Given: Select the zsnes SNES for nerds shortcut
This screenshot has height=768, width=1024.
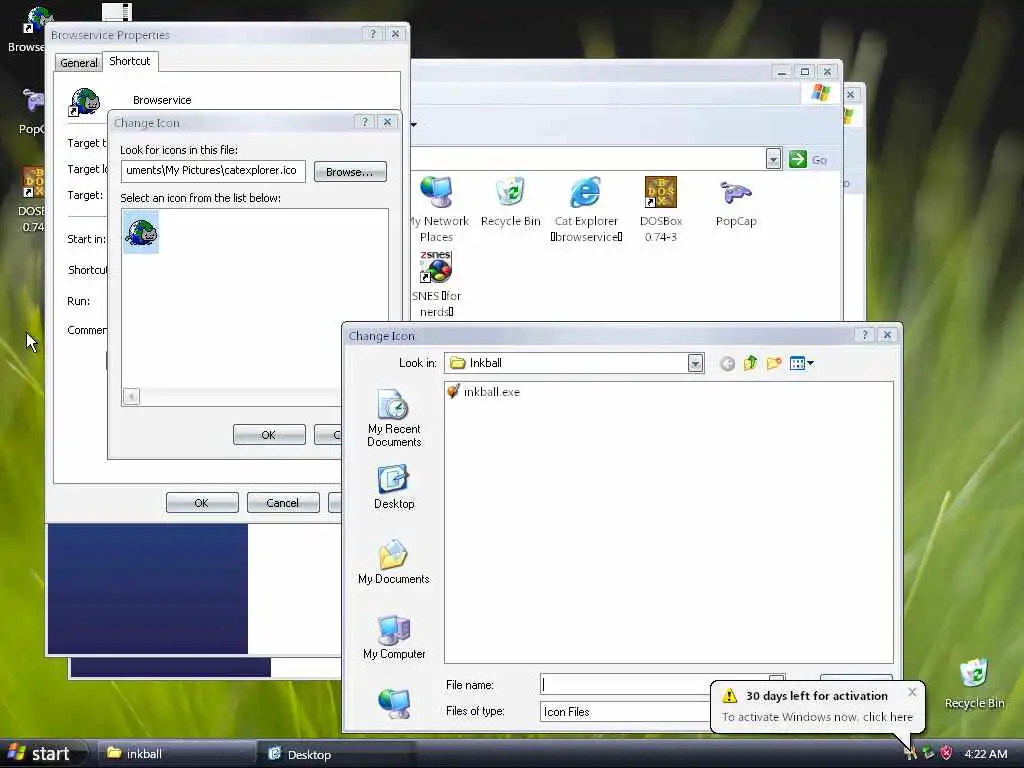Looking at the screenshot, I should click(436, 284).
